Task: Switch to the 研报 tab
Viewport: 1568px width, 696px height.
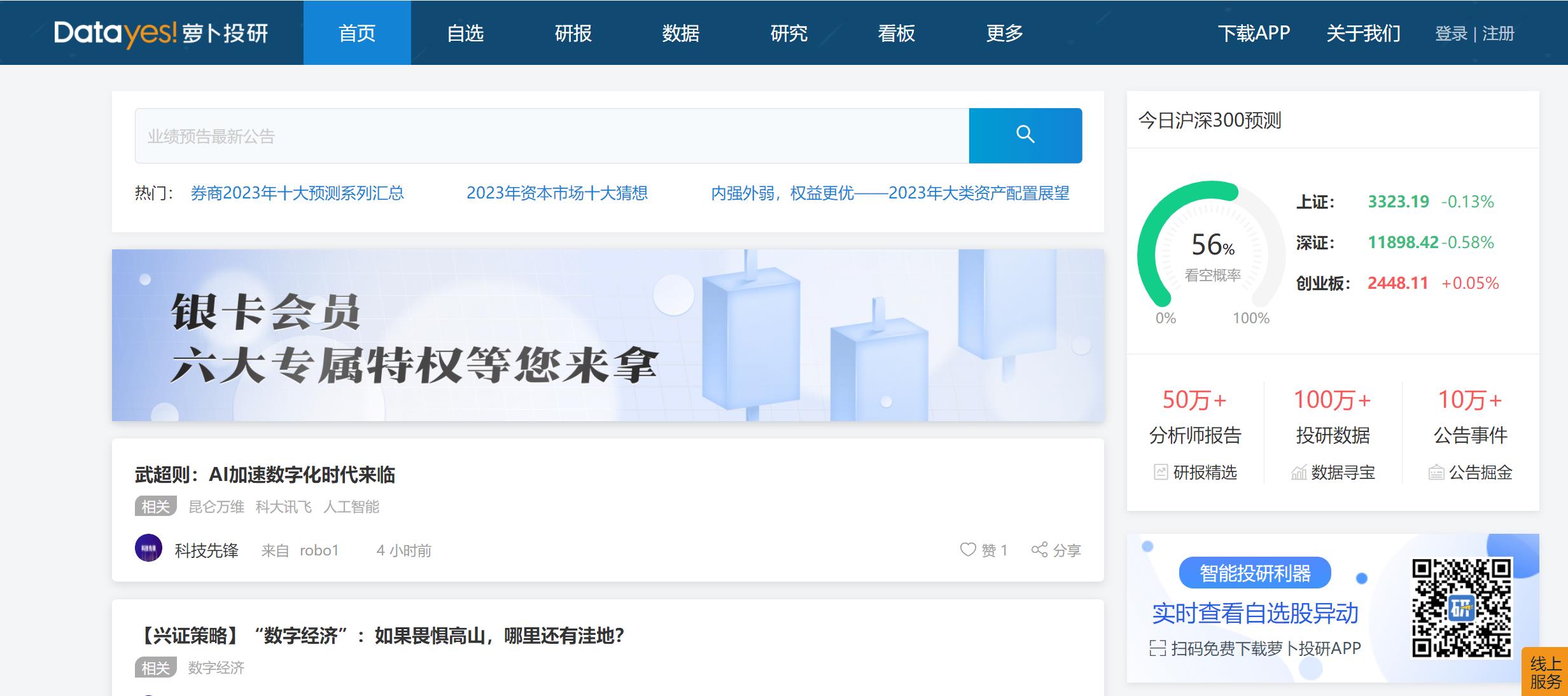Action: [x=573, y=32]
